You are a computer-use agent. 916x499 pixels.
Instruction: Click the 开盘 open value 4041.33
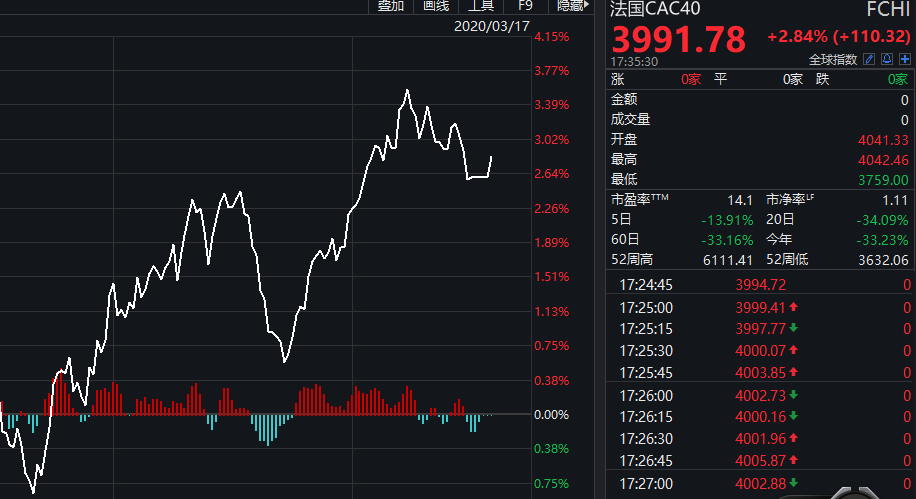[883, 140]
